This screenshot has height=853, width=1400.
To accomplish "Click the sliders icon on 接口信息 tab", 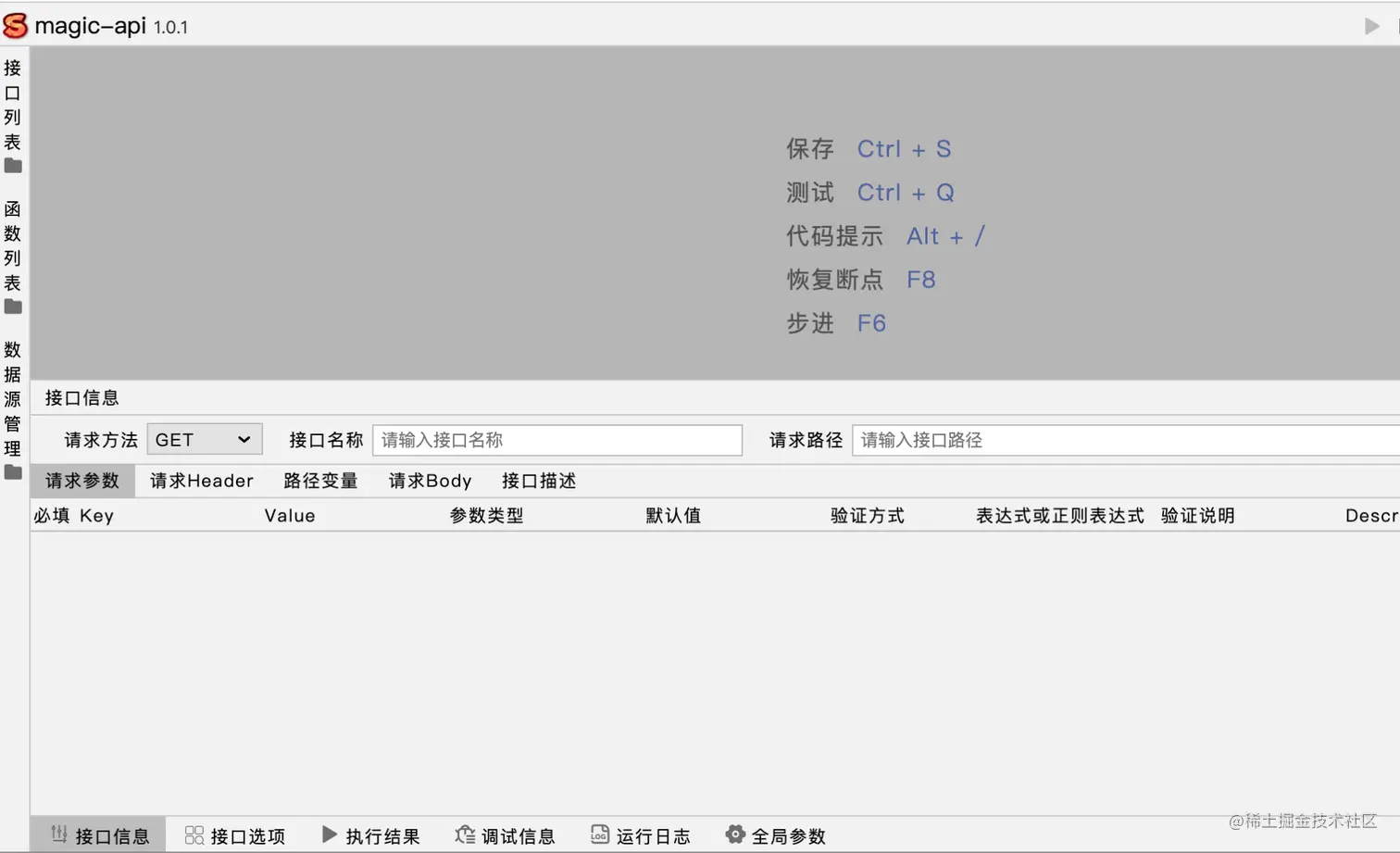I will 60,835.
